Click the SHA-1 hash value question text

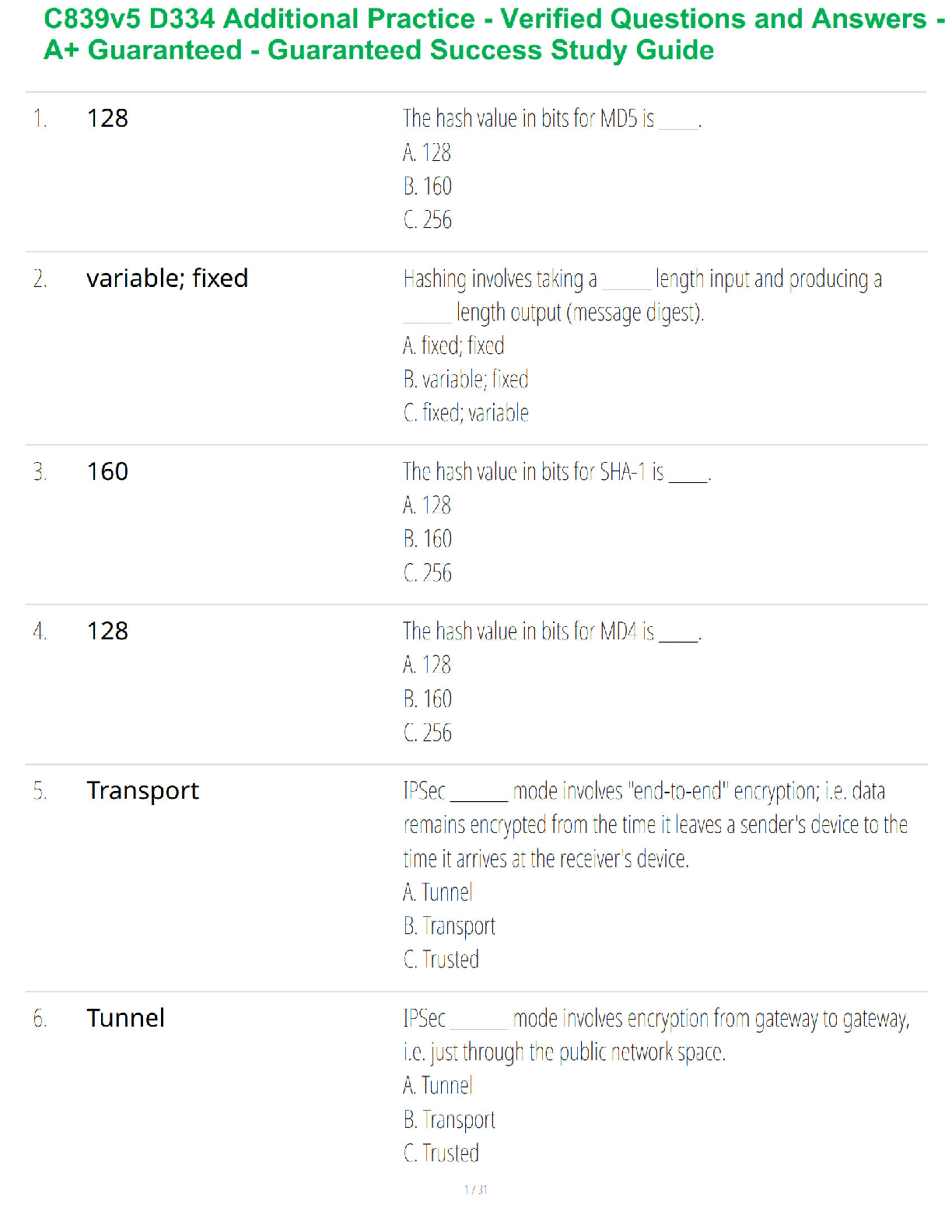[557, 471]
